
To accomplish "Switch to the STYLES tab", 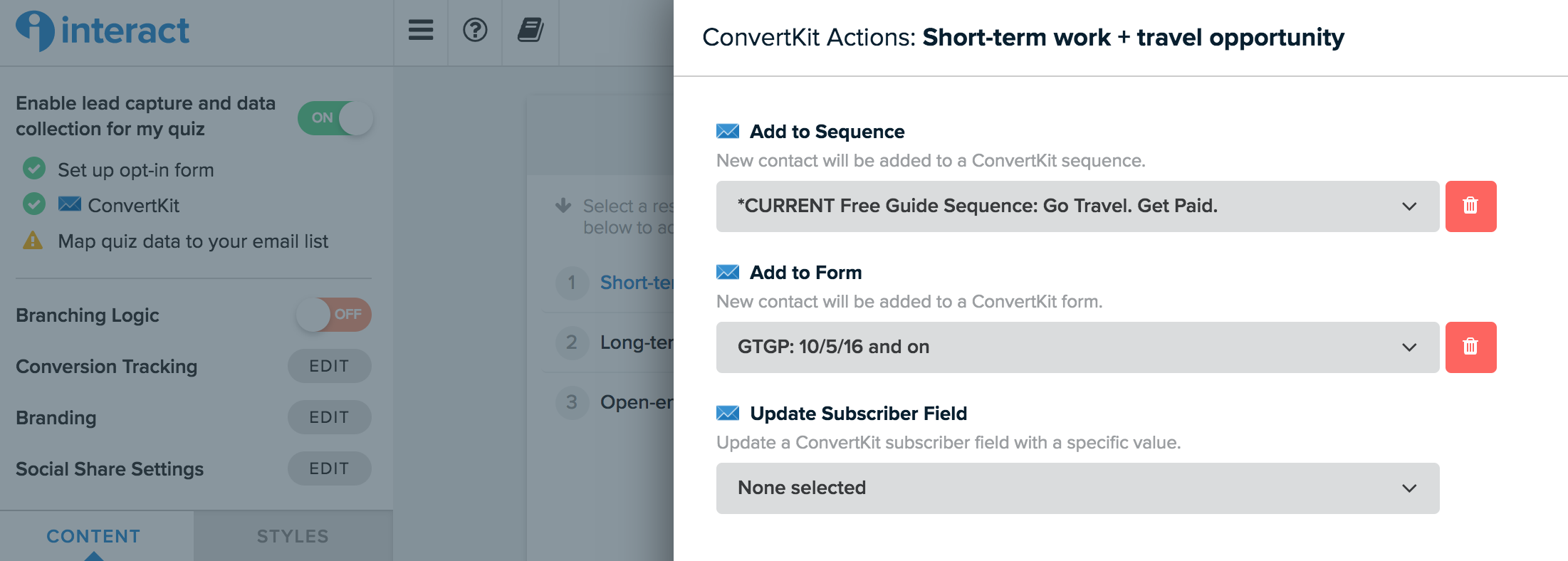I will point(293,536).
